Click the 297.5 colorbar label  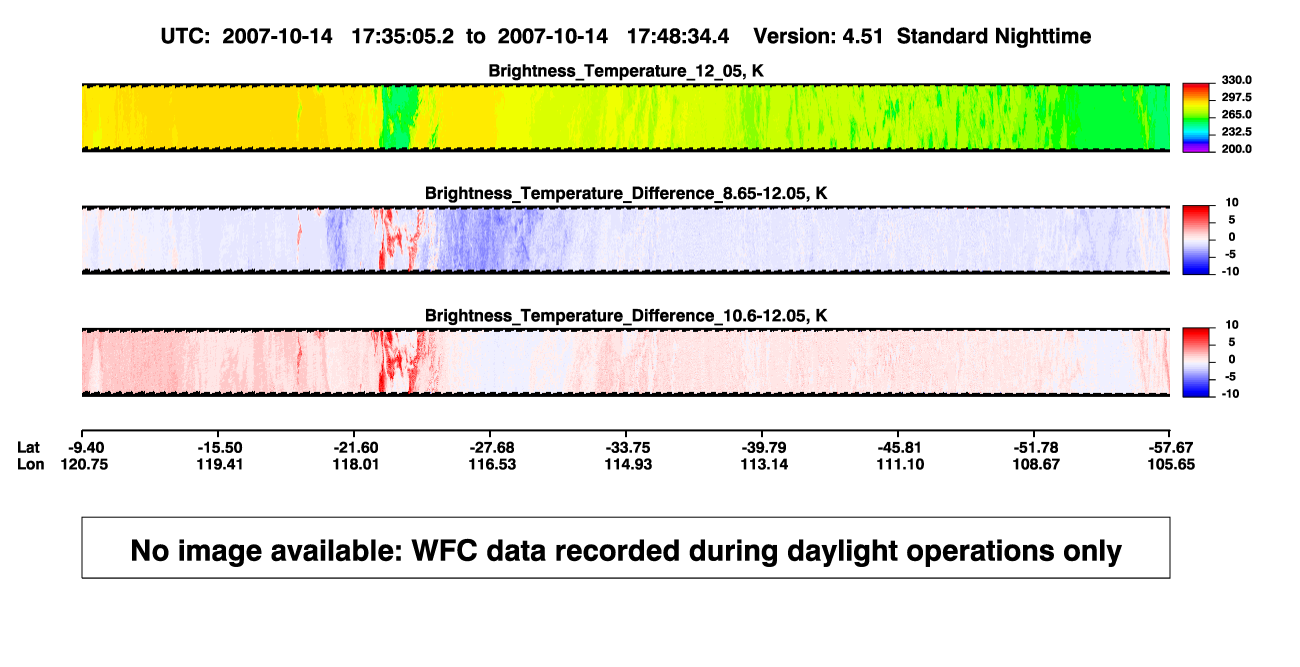[1236, 97]
